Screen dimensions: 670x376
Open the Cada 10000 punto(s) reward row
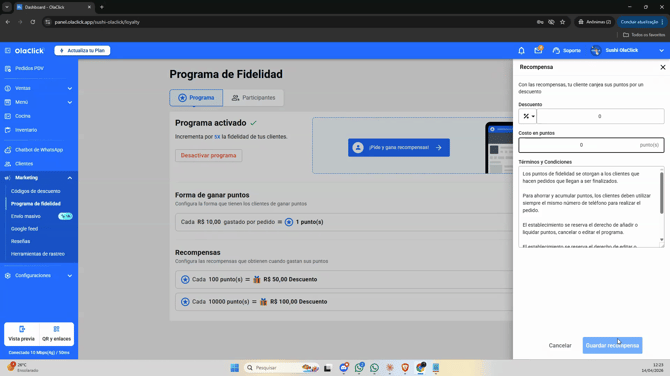tap(344, 302)
